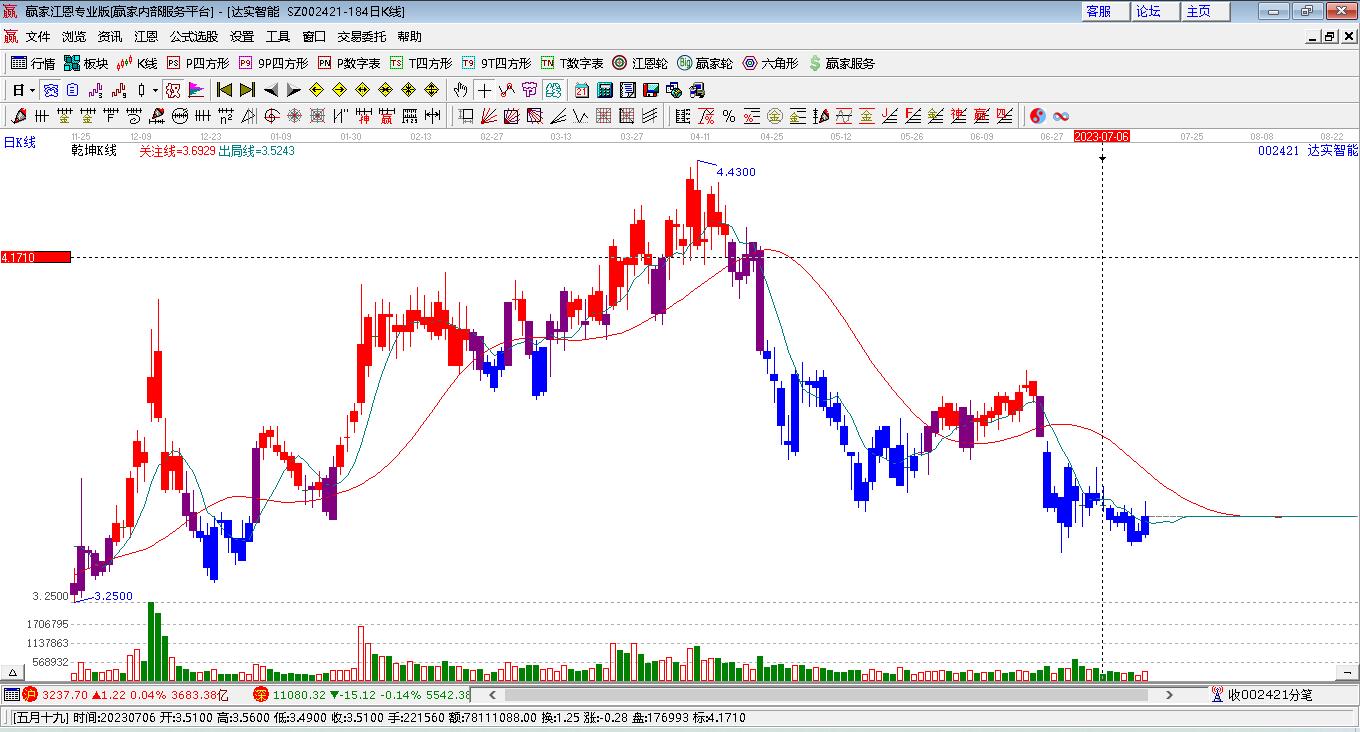Open the 9P四方形 tool
This screenshot has height=732, width=1360.
[273, 63]
